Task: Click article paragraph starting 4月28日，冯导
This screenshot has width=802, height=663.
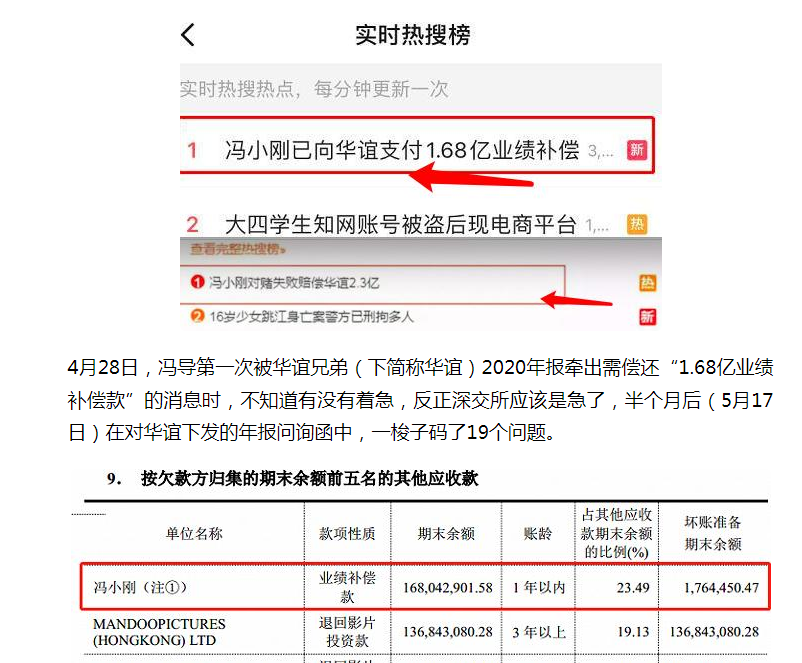Action: point(420,400)
